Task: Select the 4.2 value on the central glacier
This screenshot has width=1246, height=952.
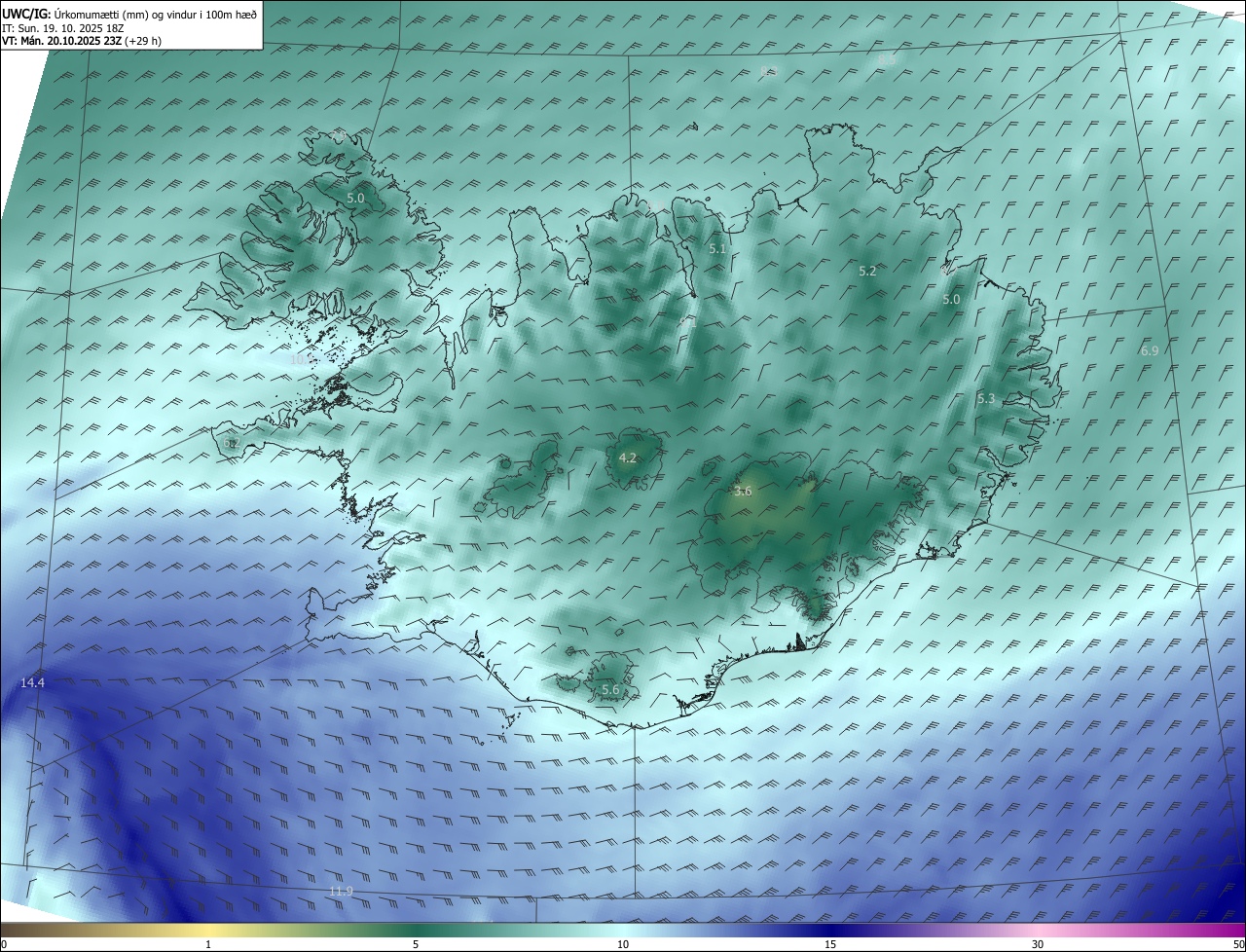Action: (x=628, y=457)
